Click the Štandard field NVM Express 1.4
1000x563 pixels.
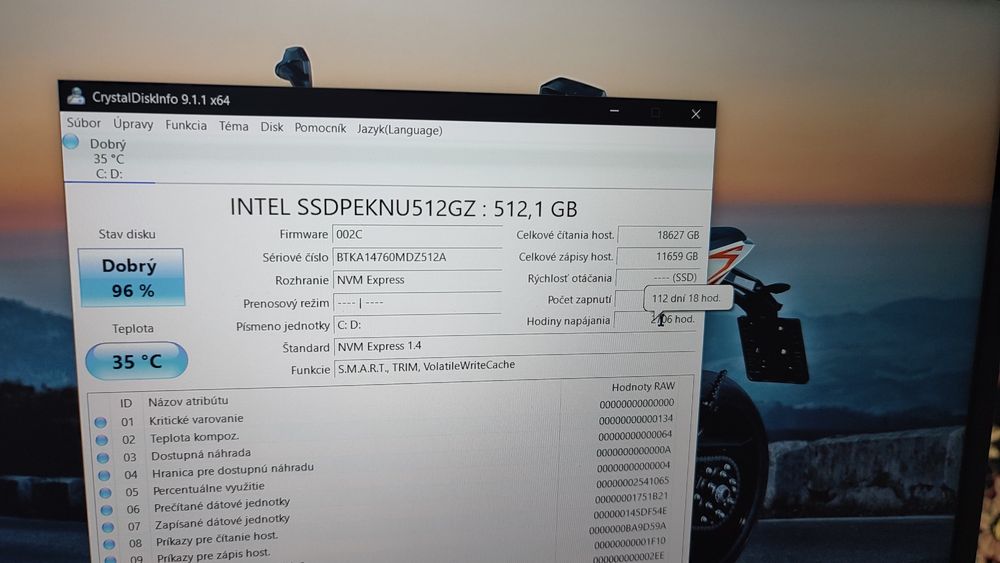pyautogui.click(x=514, y=346)
